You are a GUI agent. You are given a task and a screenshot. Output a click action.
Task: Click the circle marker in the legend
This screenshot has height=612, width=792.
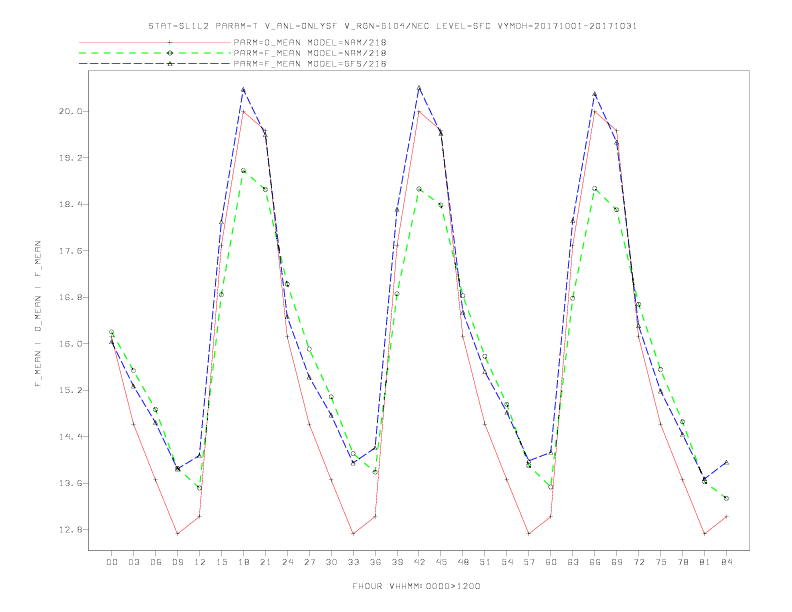tap(170, 53)
